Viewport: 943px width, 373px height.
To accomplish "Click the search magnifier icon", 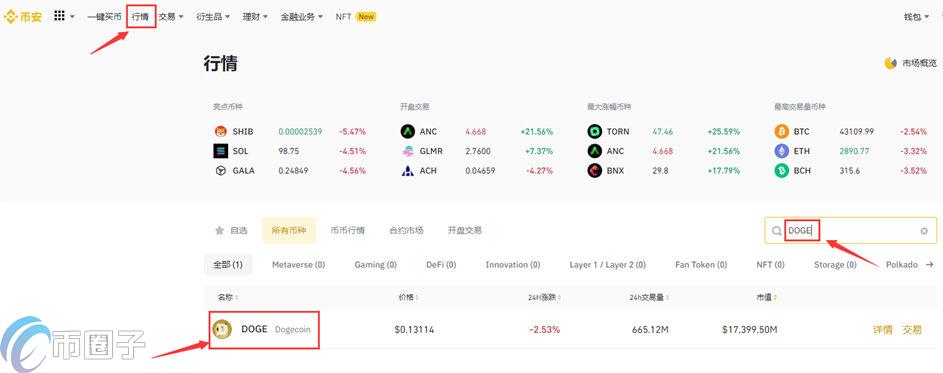I will tap(776, 230).
